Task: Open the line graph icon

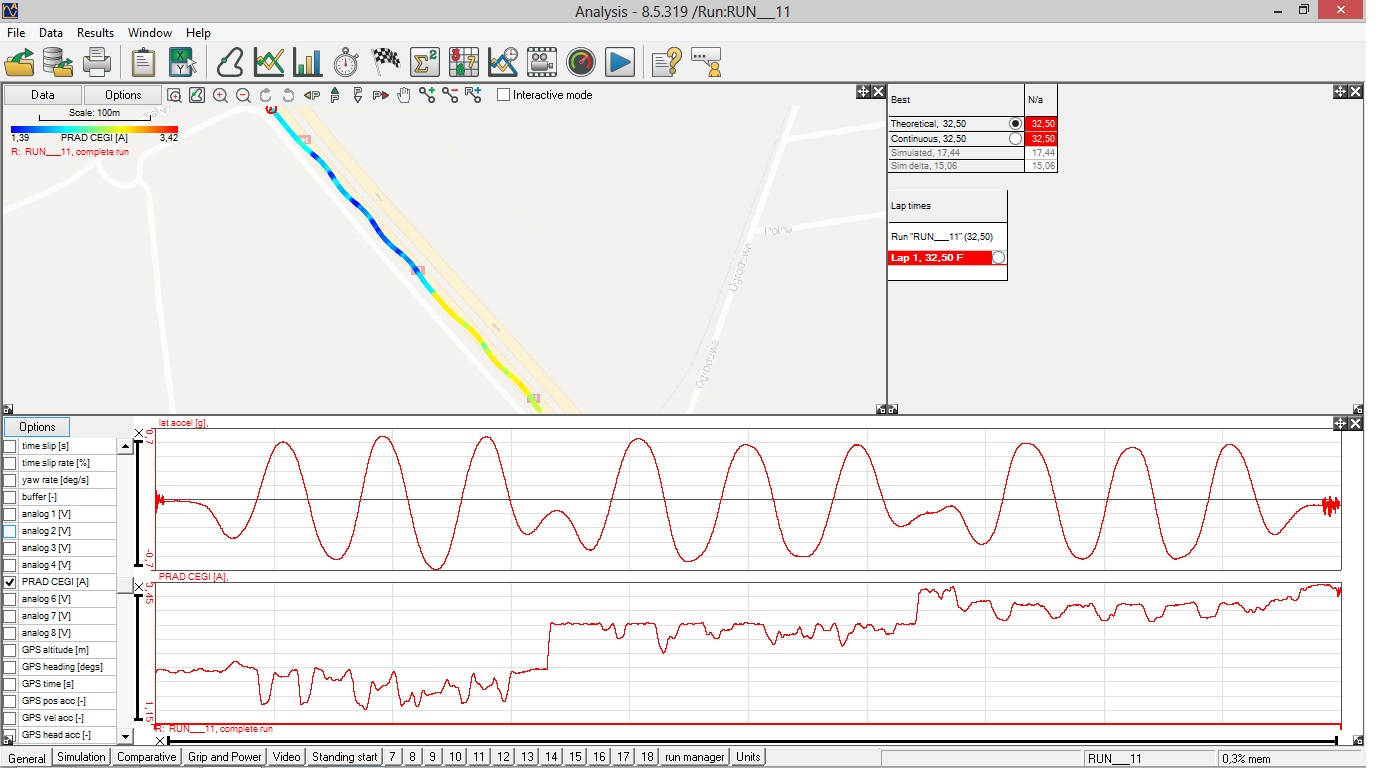Action: point(269,62)
